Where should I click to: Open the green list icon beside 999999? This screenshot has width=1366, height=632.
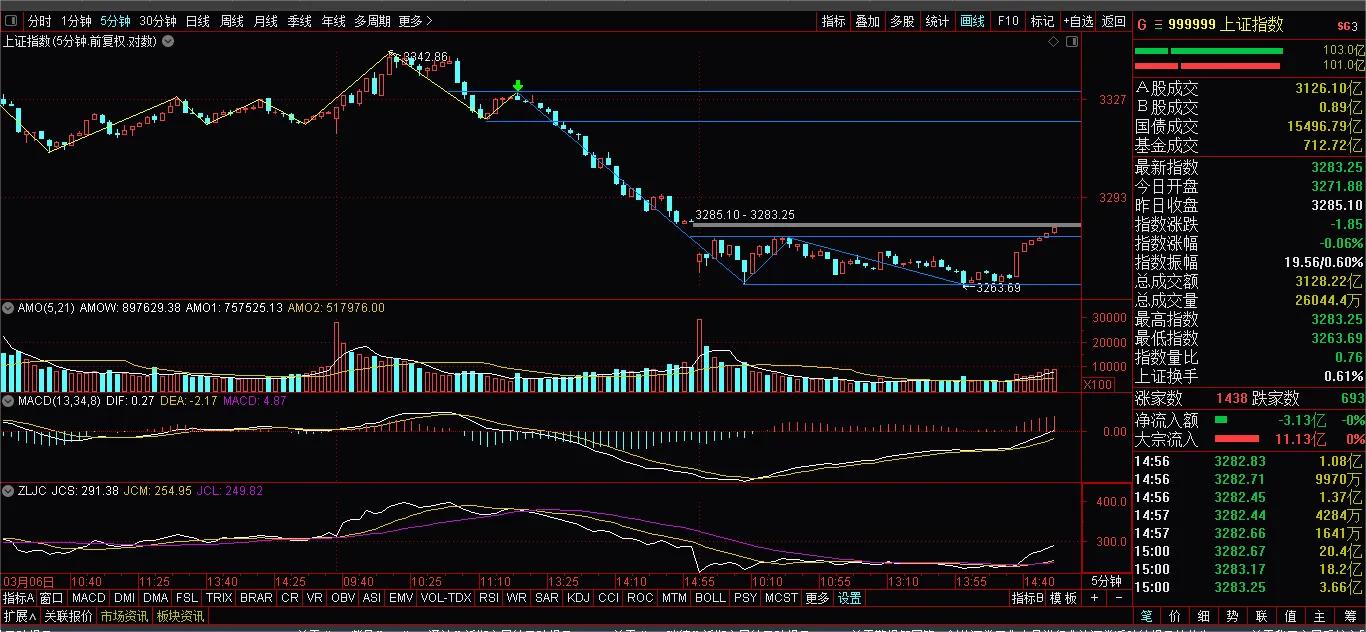[x=1159, y=25]
